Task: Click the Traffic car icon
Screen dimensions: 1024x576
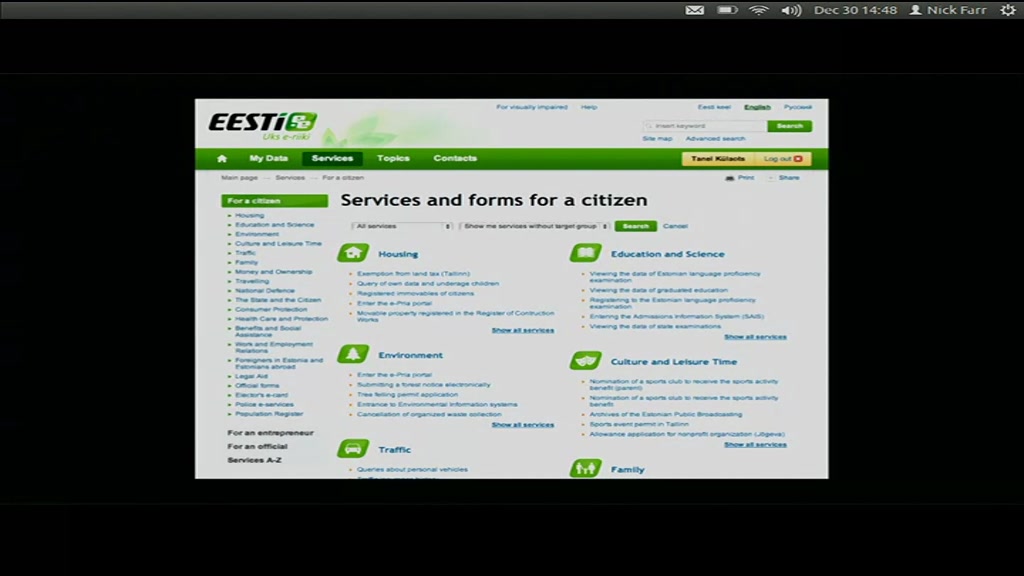Action: [x=353, y=449]
